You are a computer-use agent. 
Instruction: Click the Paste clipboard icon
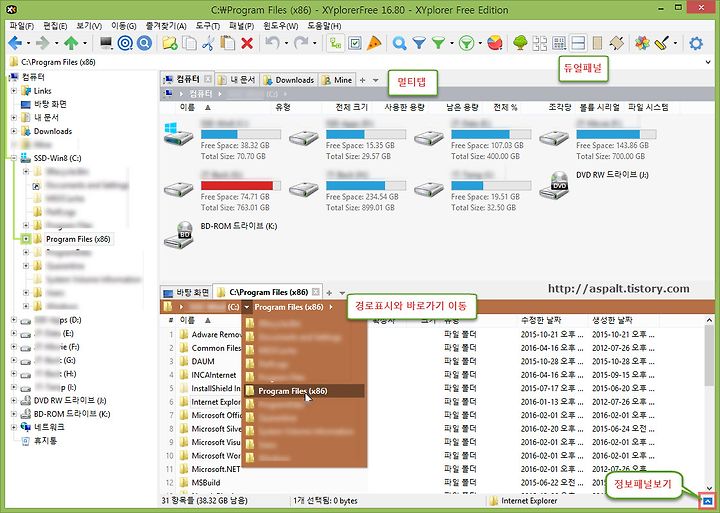pos(228,44)
